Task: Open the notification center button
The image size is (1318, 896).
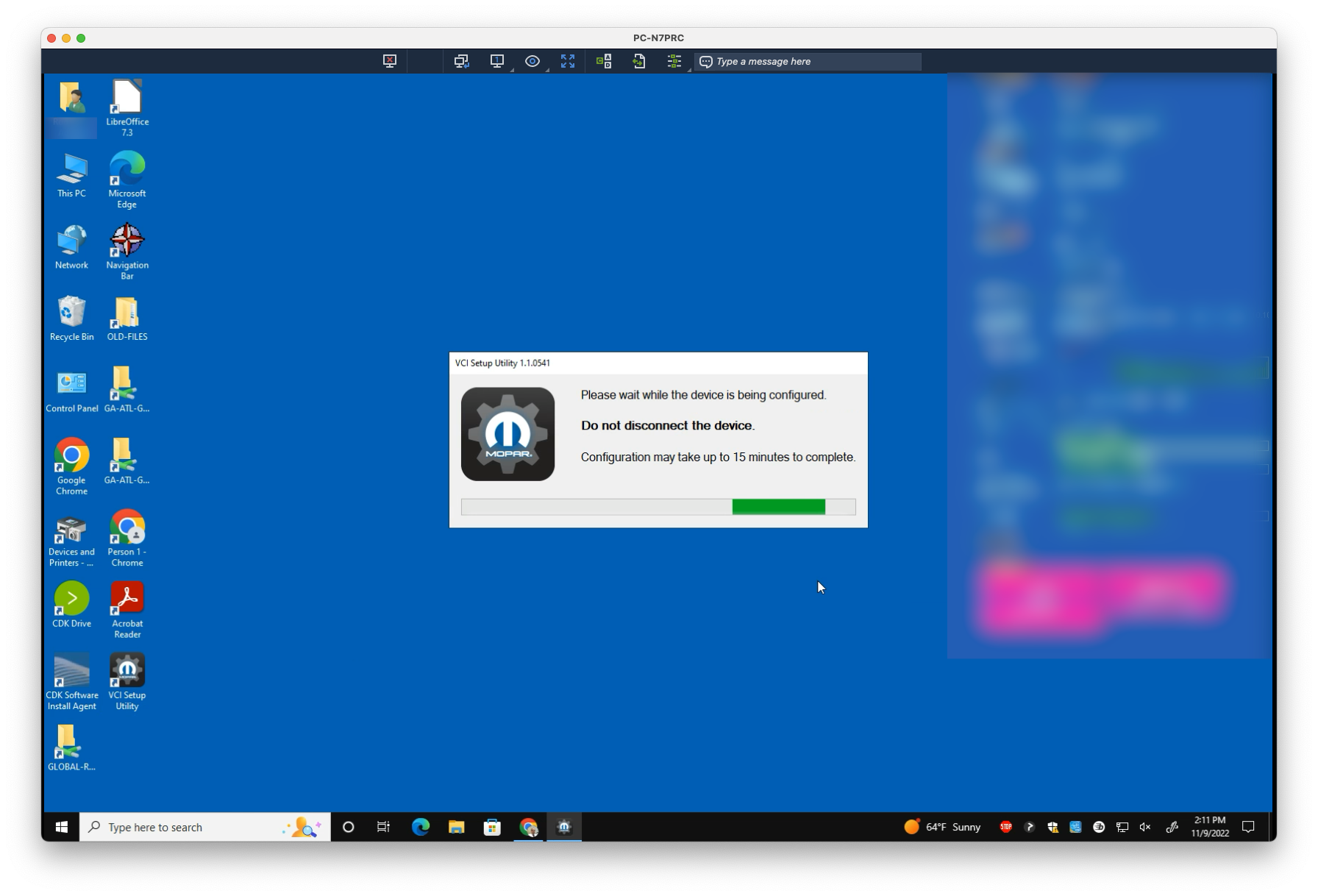Action: coord(1248,827)
